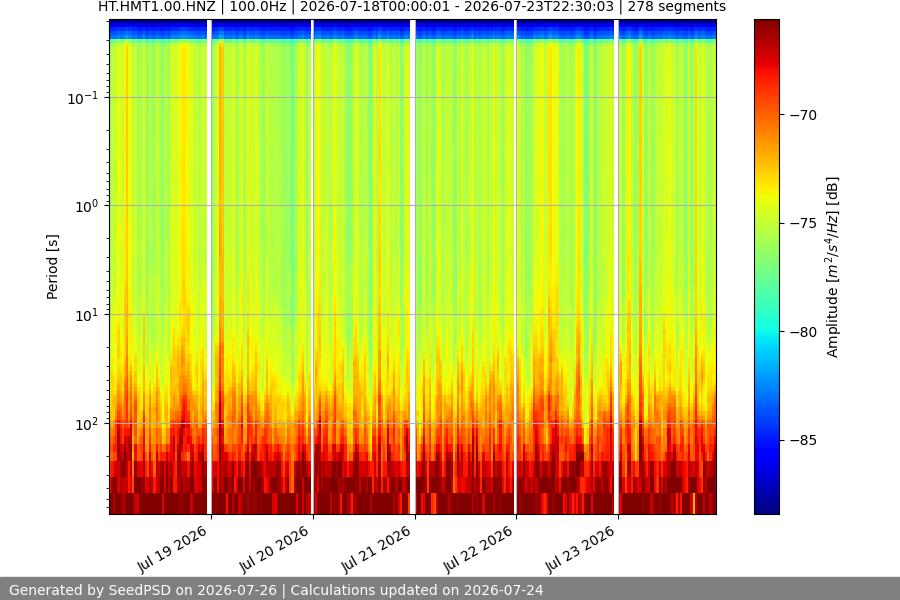Click the Amplitude colorbar axis label
900x600 pixels.
[832, 267]
